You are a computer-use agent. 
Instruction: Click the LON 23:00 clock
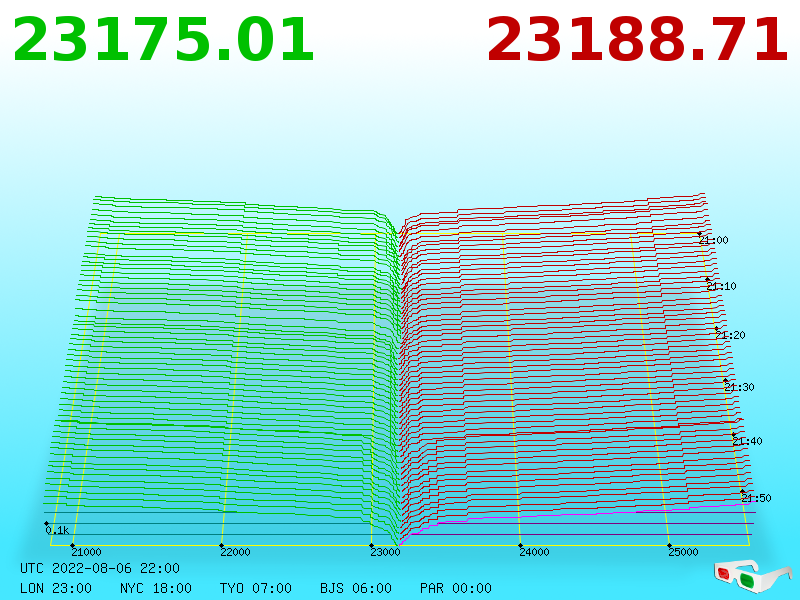pyautogui.click(x=56, y=588)
